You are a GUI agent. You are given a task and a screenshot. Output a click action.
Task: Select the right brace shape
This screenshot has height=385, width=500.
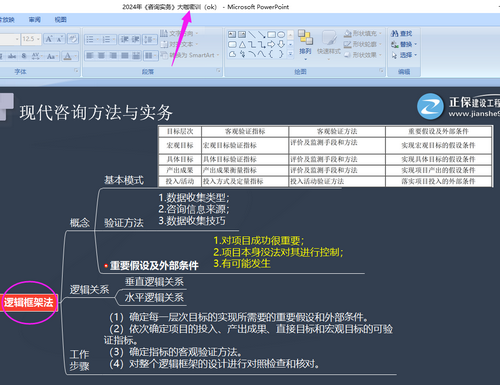281,54
